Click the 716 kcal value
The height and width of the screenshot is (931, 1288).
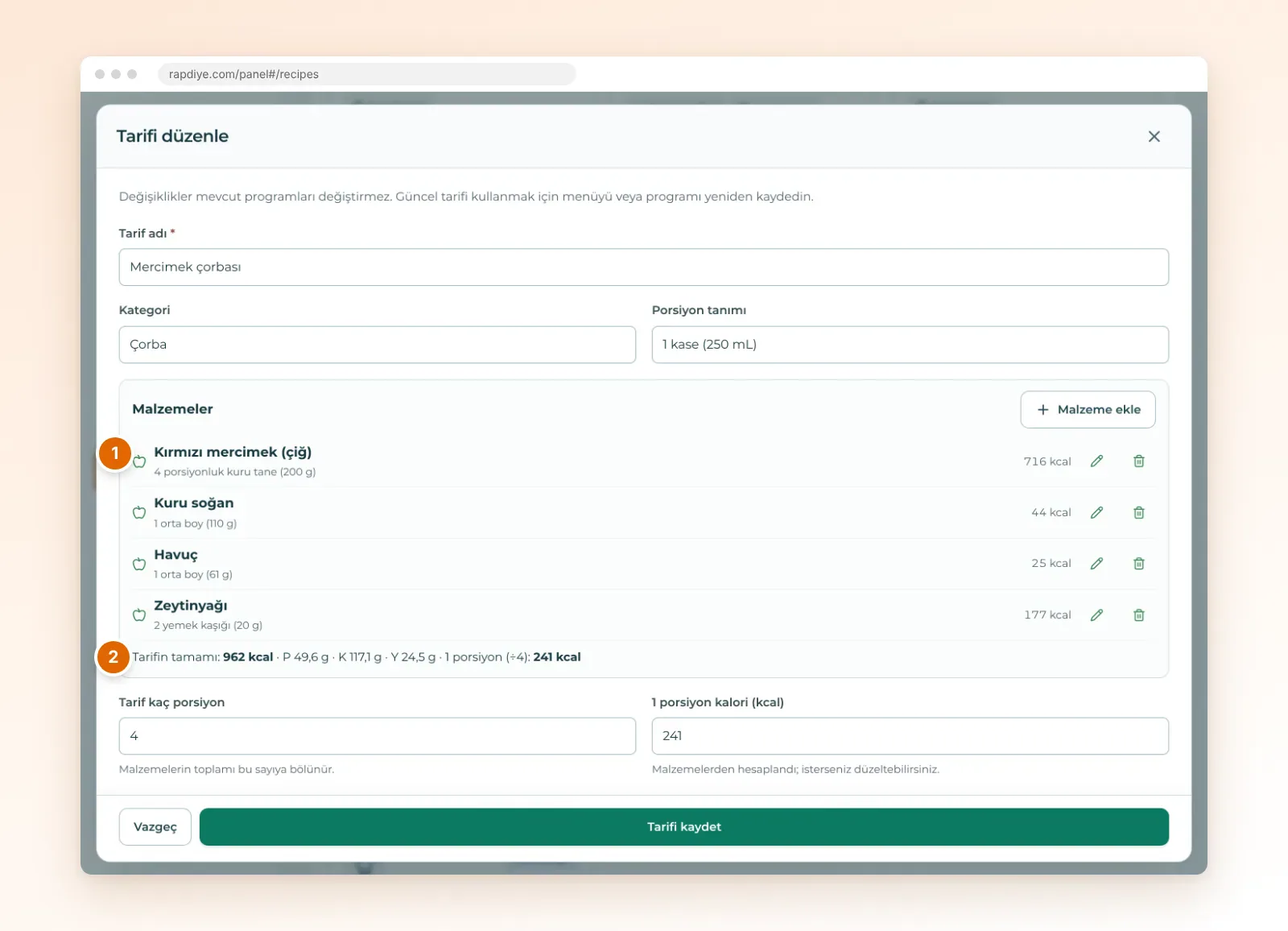tap(1047, 461)
